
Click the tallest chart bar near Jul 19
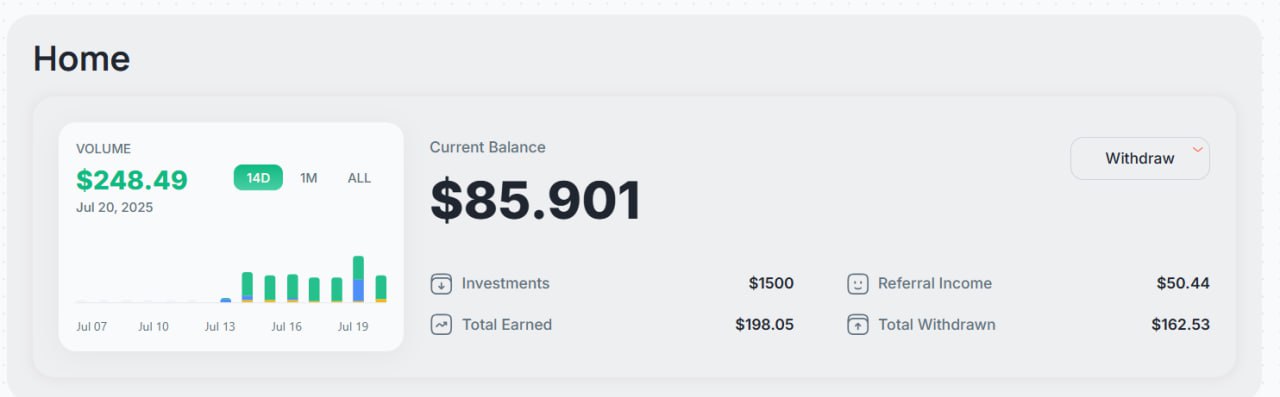358,279
